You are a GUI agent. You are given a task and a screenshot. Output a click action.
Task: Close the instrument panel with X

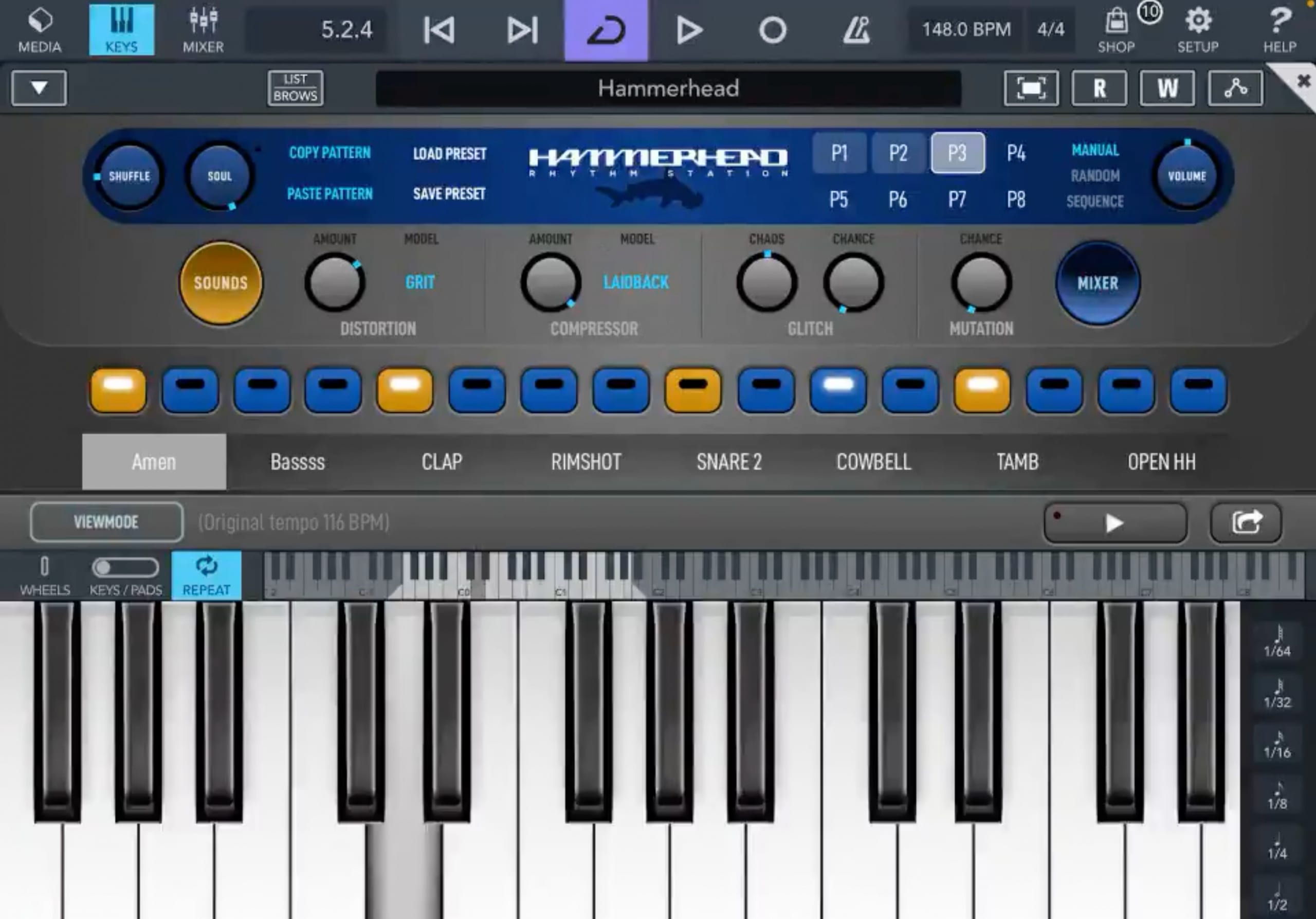[x=1303, y=81]
